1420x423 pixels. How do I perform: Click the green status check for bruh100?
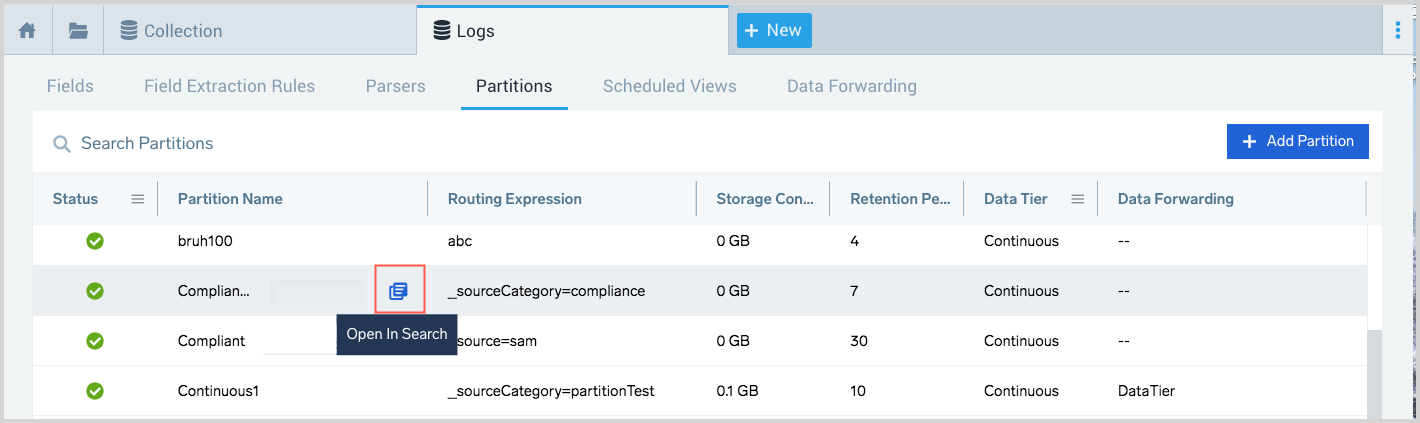click(95, 241)
